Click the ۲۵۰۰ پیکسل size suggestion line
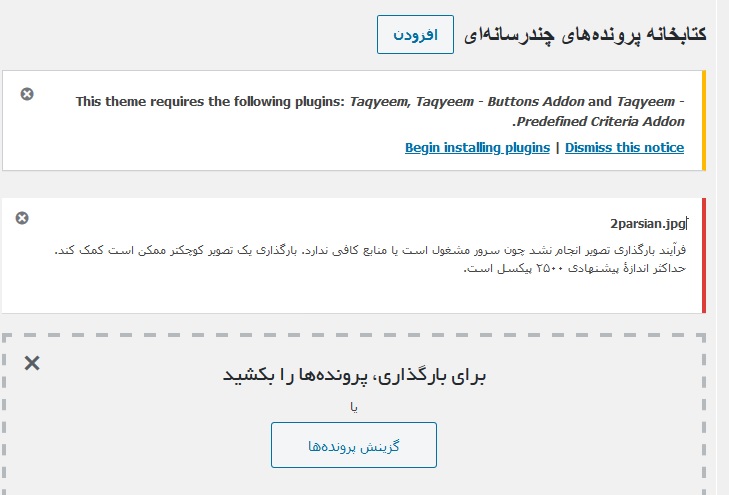This screenshot has width=729, height=495. [575, 268]
